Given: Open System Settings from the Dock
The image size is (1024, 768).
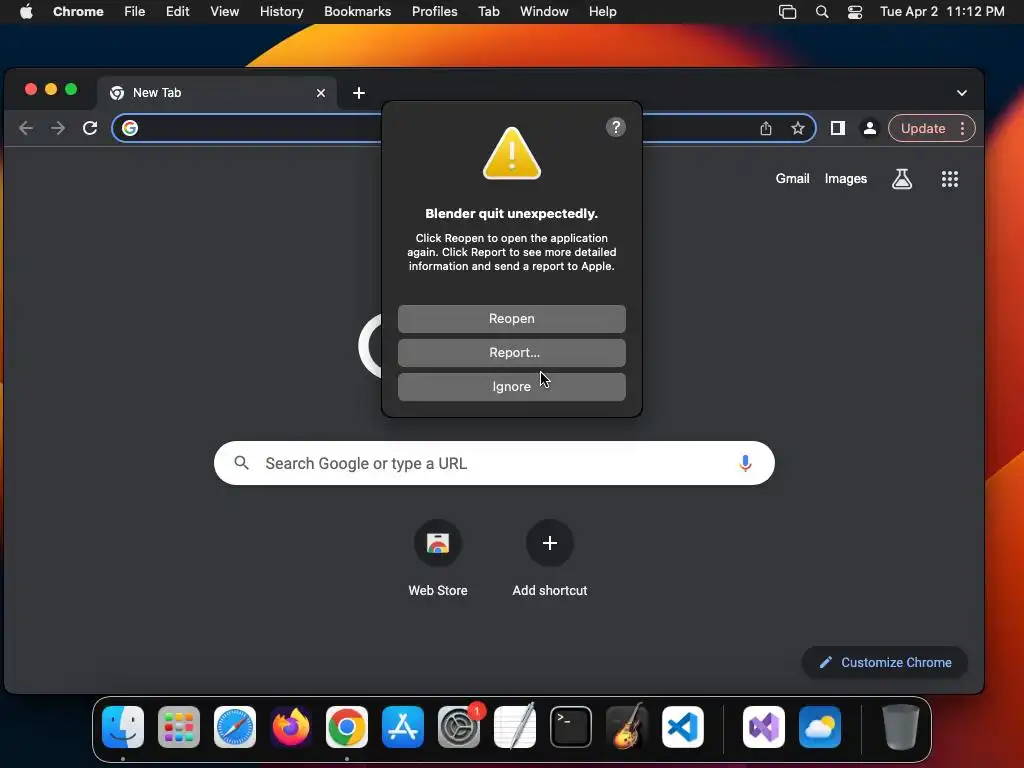Looking at the screenshot, I should (x=458, y=727).
